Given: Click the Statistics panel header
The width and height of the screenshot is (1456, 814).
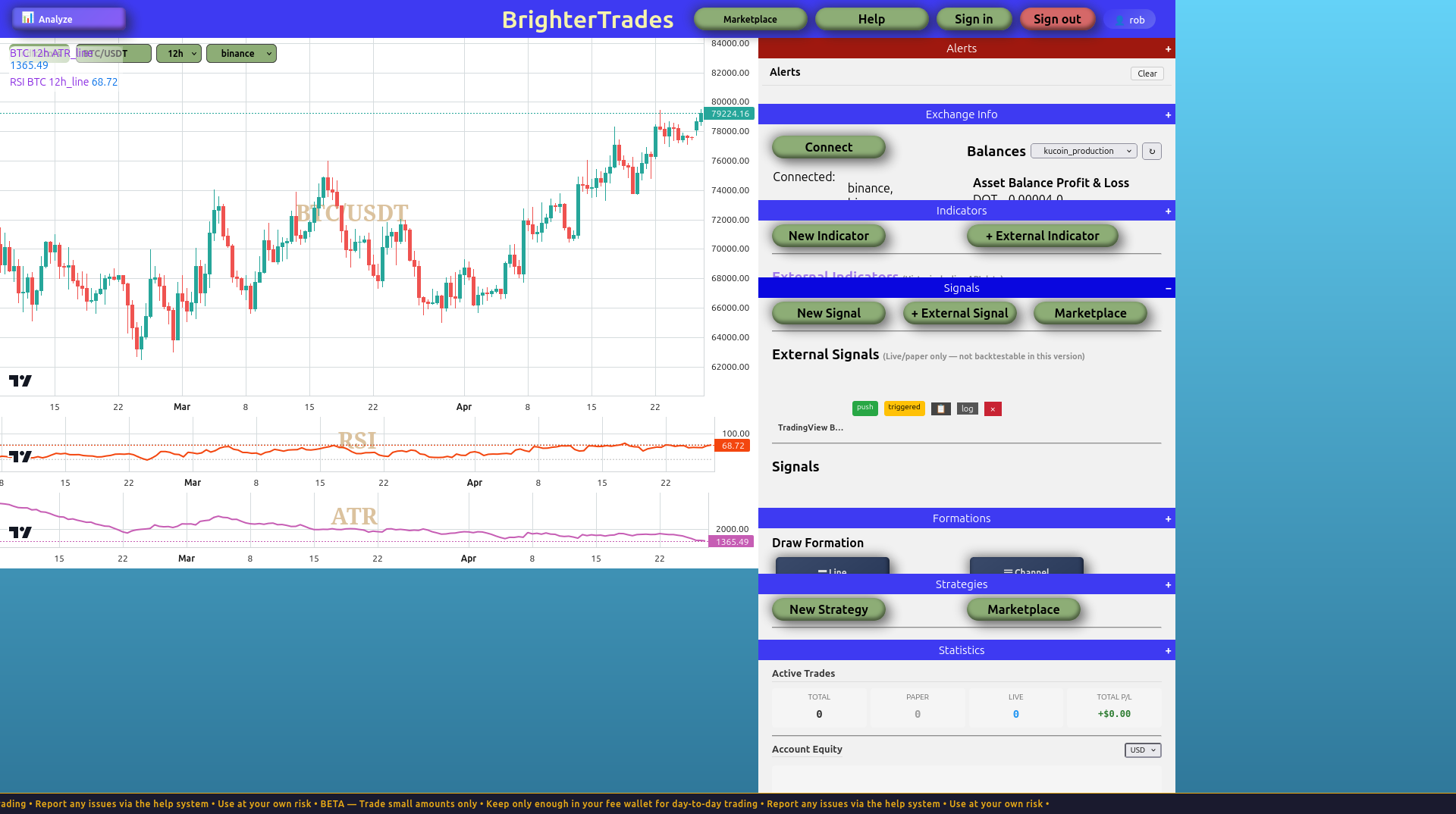Looking at the screenshot, I should pos(967,650).
